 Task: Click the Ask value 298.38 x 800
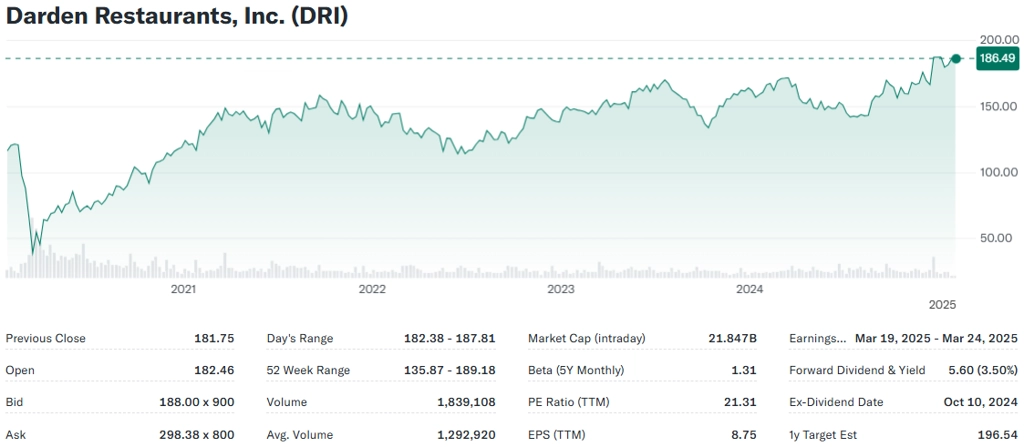(197, 435)
